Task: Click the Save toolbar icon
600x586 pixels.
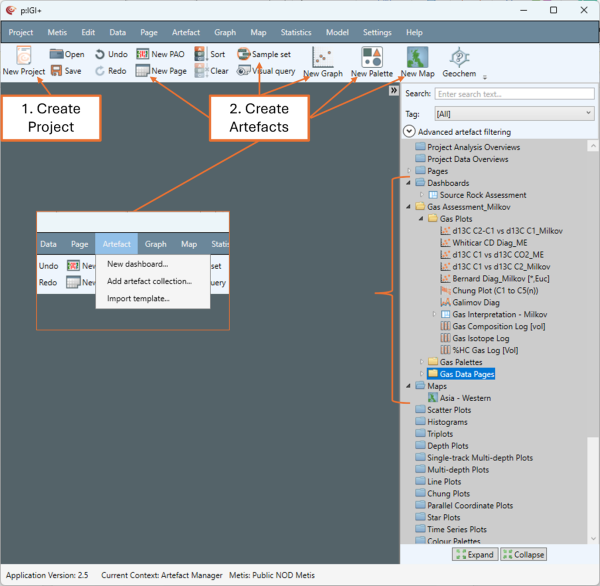Action: coord(66,71)
